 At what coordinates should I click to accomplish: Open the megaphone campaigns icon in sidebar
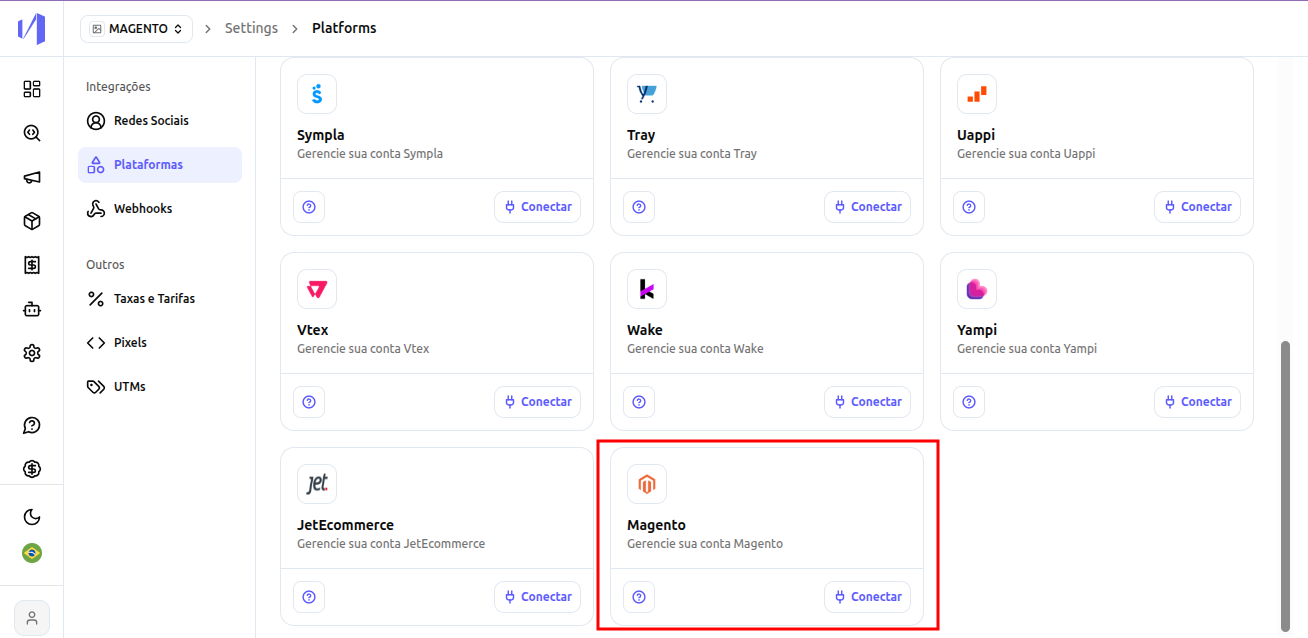[32, 177]
